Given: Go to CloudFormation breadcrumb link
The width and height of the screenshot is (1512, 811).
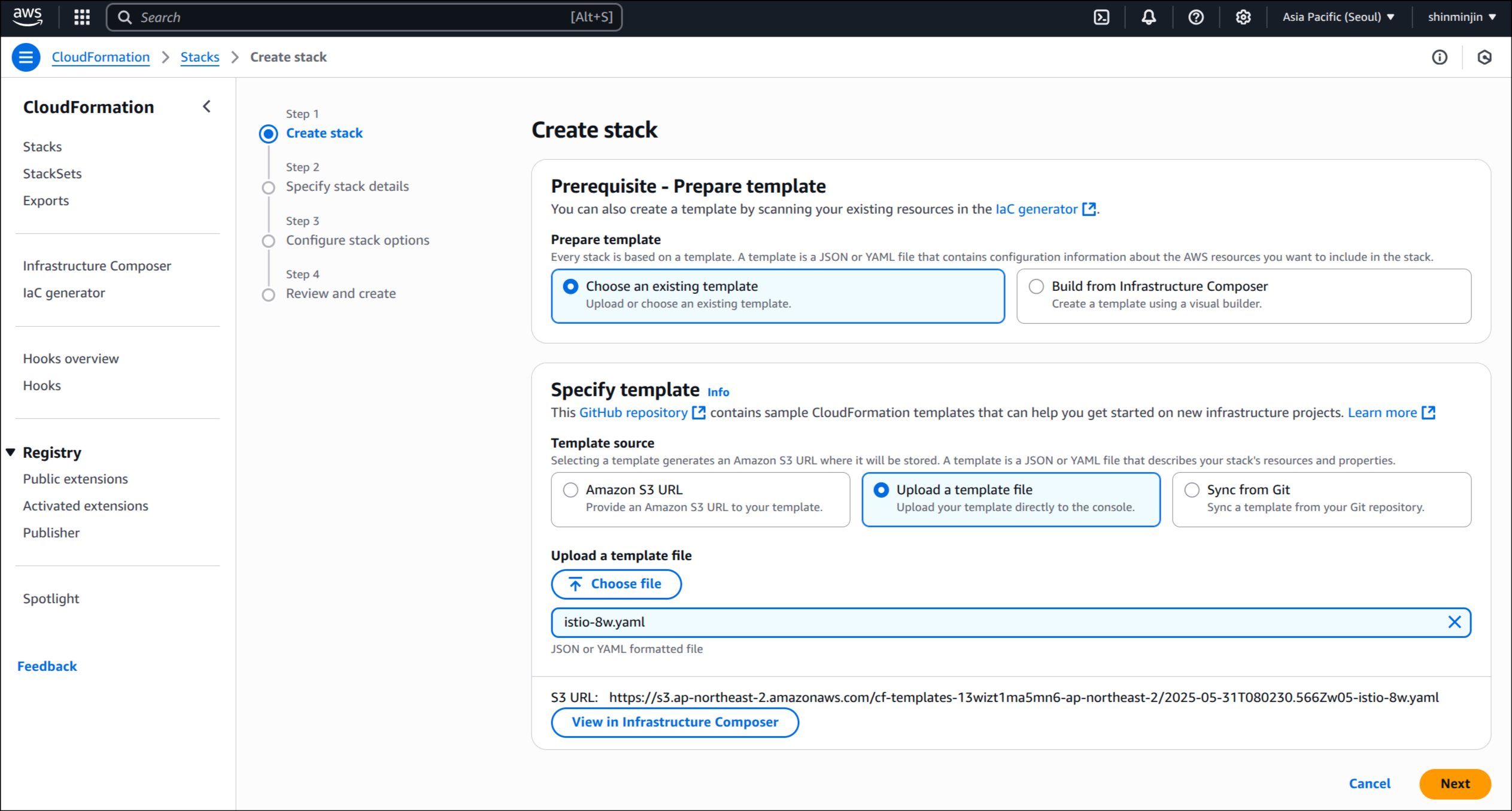Looking at the screenshot, I should [x=101, y=57].
